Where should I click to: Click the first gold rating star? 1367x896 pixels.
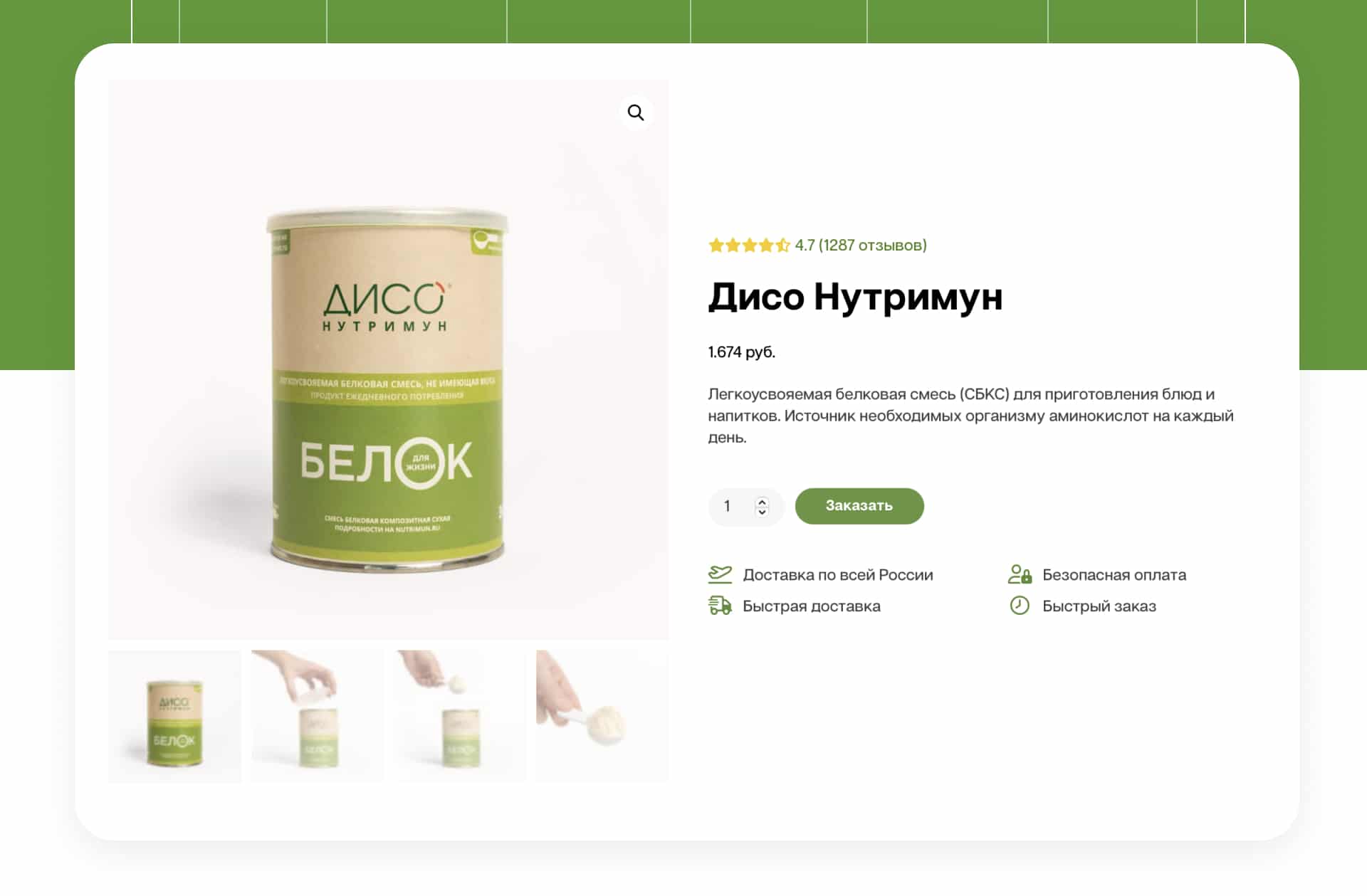716,246
